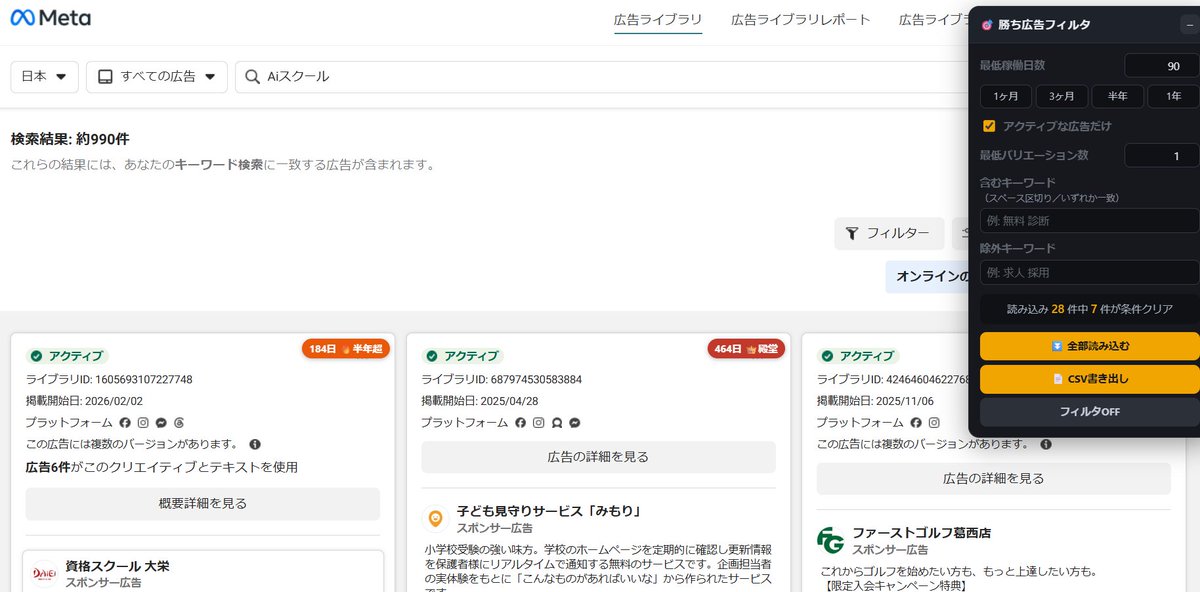Click the 464日 殿堂 badge
This screenshot has height=592, width=1200.
coord(746,349)
